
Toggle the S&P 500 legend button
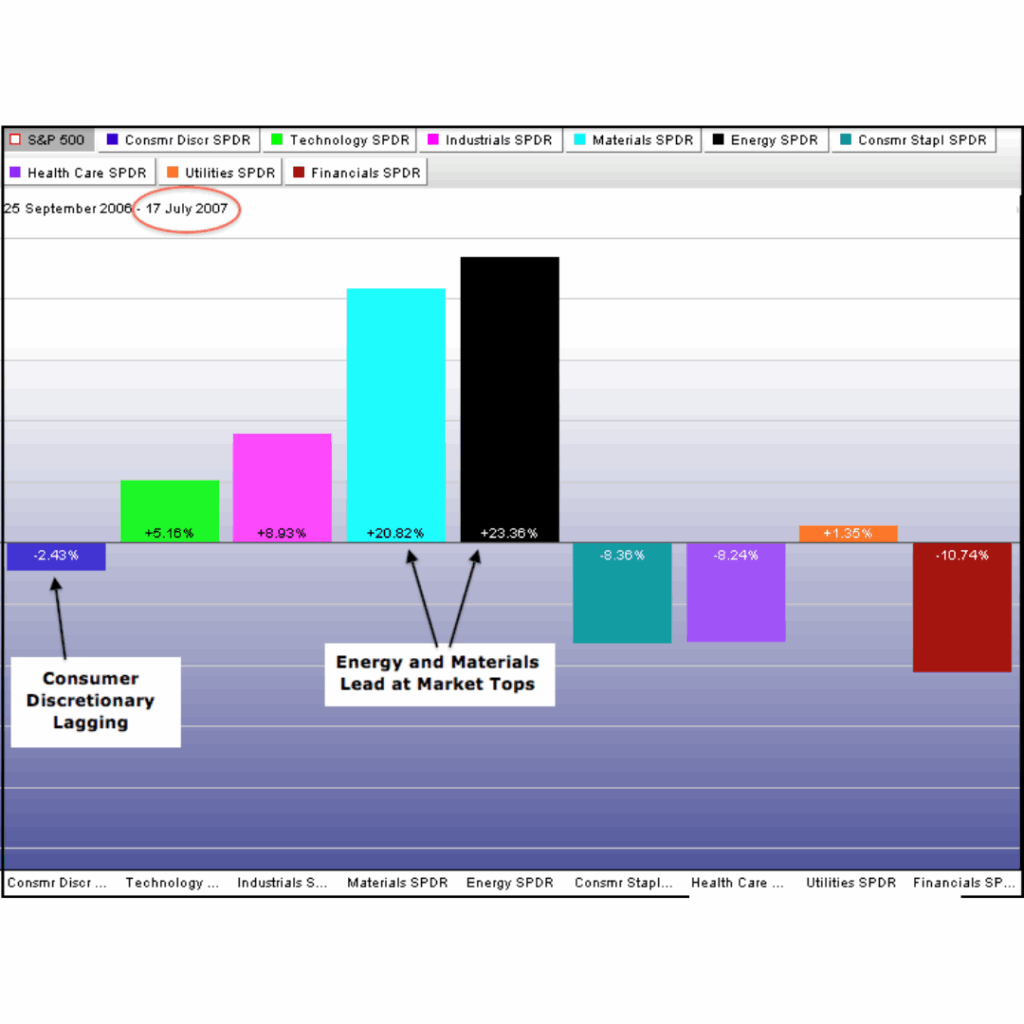[x=49, y=140]
